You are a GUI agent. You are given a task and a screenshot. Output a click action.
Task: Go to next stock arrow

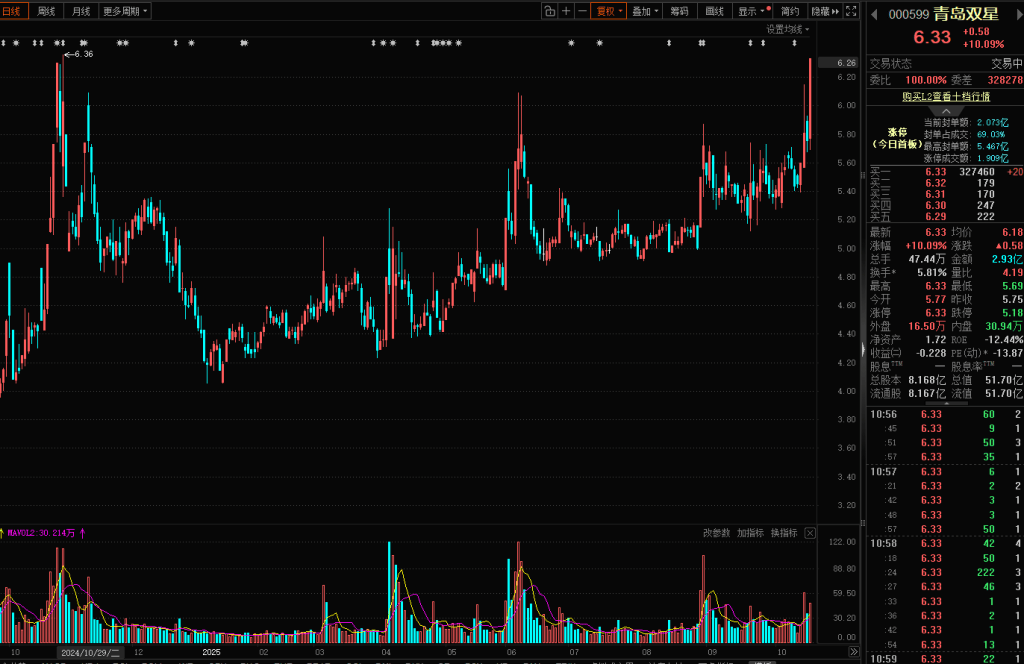click(x=1017, y=14)
